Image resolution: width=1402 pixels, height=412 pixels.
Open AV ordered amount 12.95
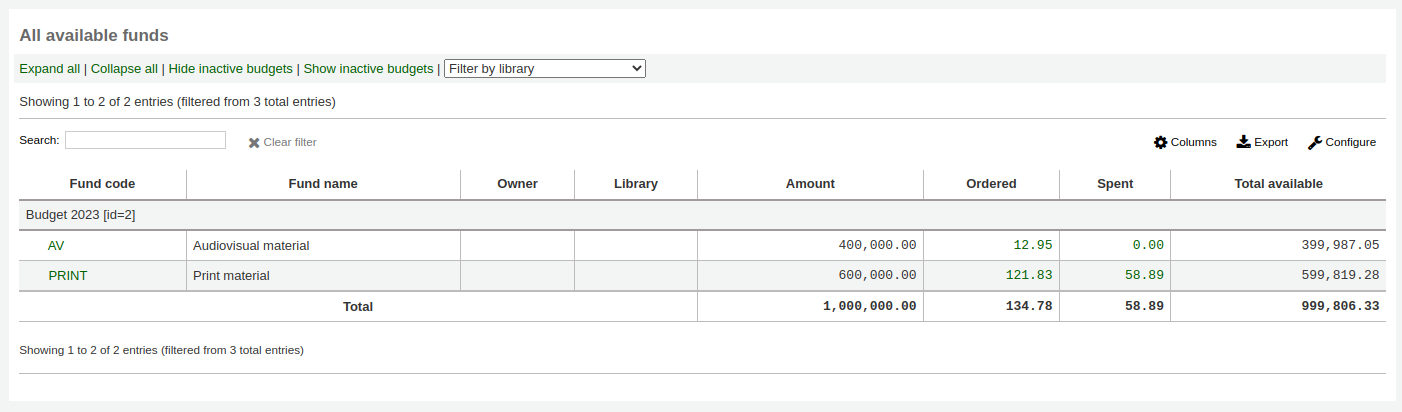click(1032, 245)
